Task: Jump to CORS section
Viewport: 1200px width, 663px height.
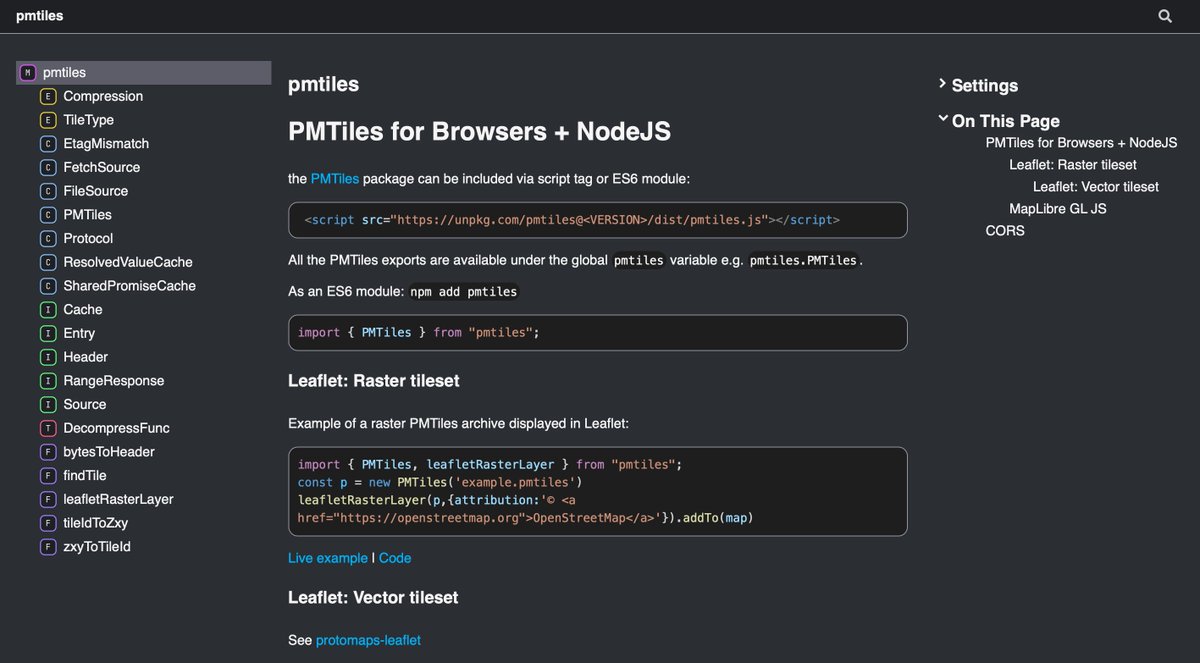Action: click(x=1005, y=231)
